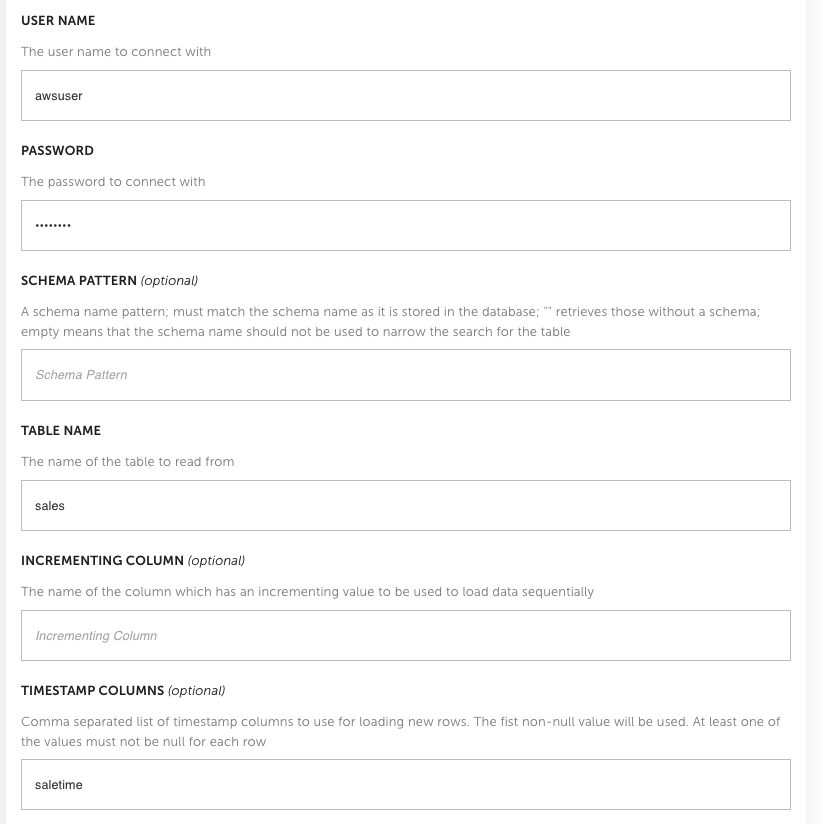Image resolution: width=823 pixels, height=824 pixels.
Task: Click the TABLE NAME heading label
Action: 61,430
